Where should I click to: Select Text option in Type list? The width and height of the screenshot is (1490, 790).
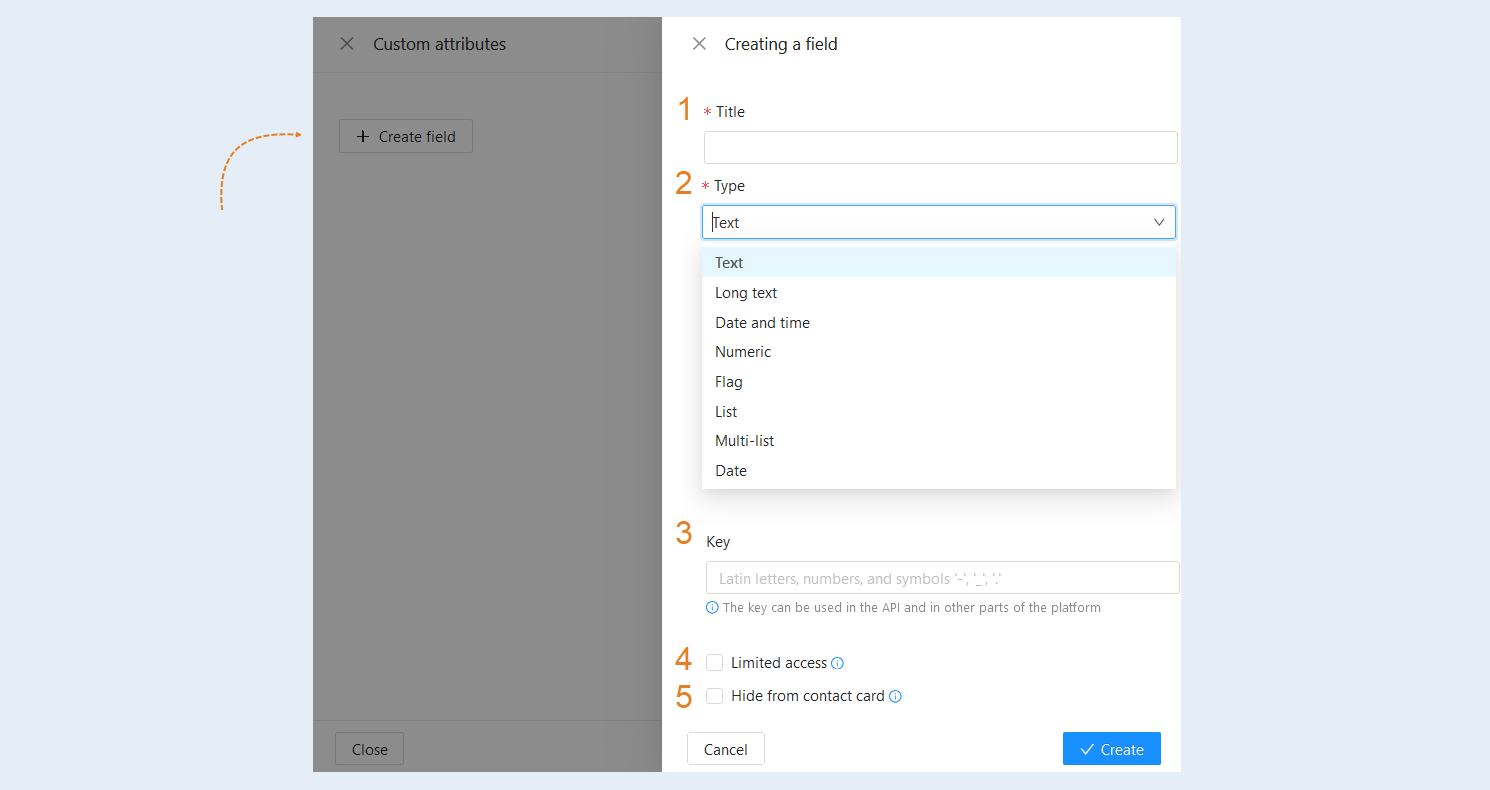tap(939, 263)
